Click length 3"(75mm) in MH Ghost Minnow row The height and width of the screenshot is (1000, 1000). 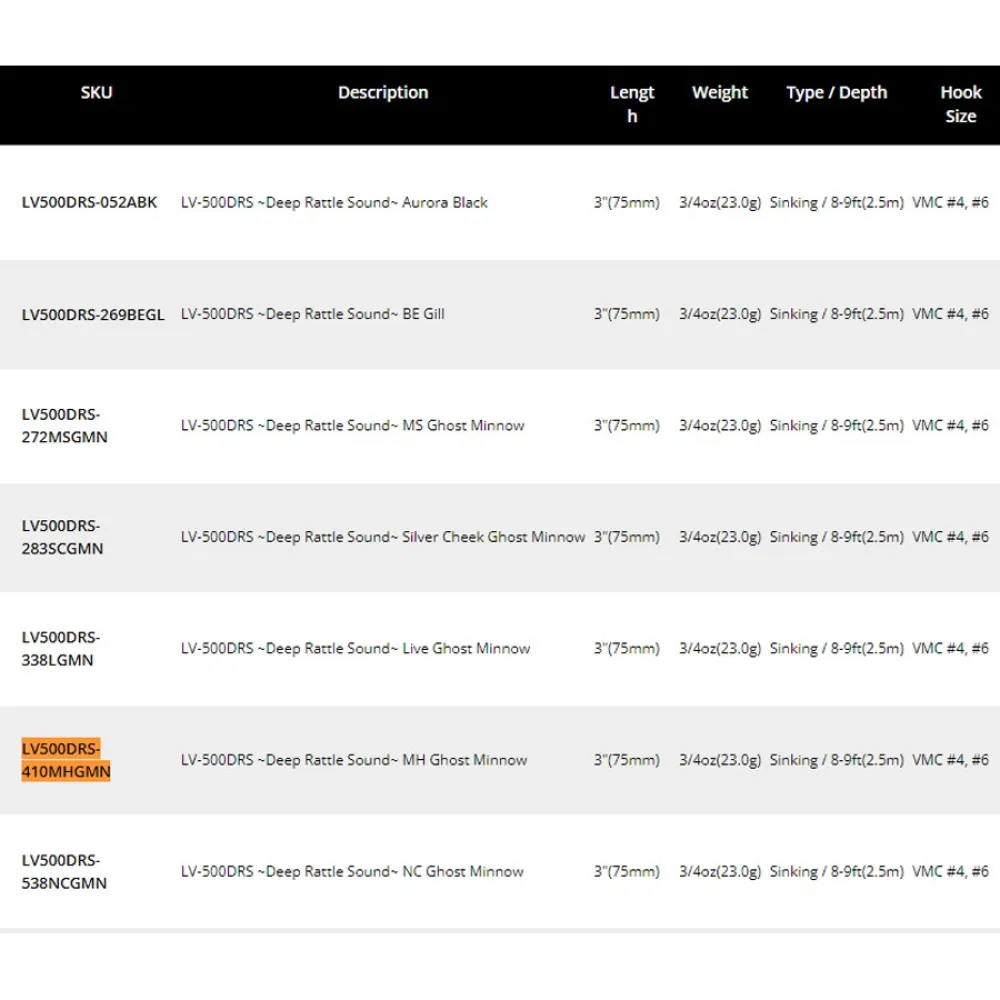(x=626, y=760)
